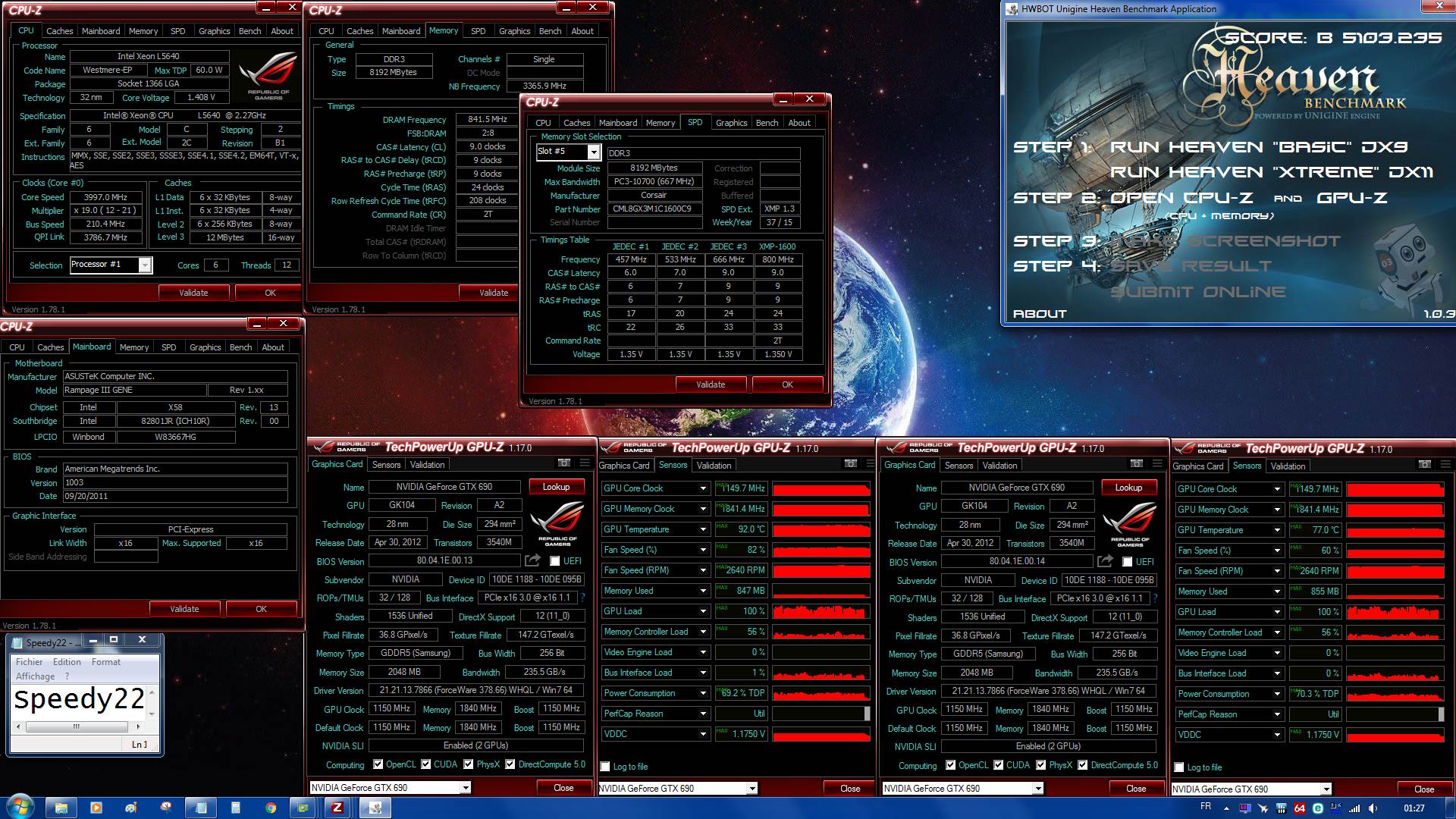
Task: Open the Processor #1 selection dropdown
Action: [145, 265]
